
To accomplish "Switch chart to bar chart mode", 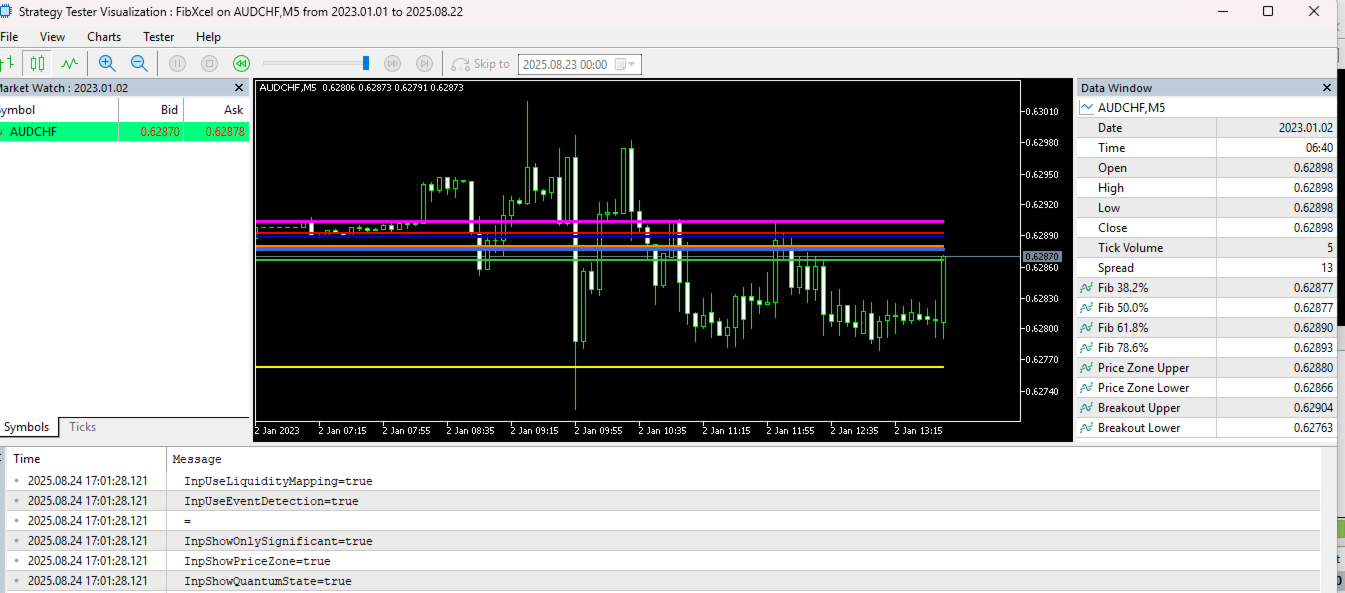I will click(7, 63).
